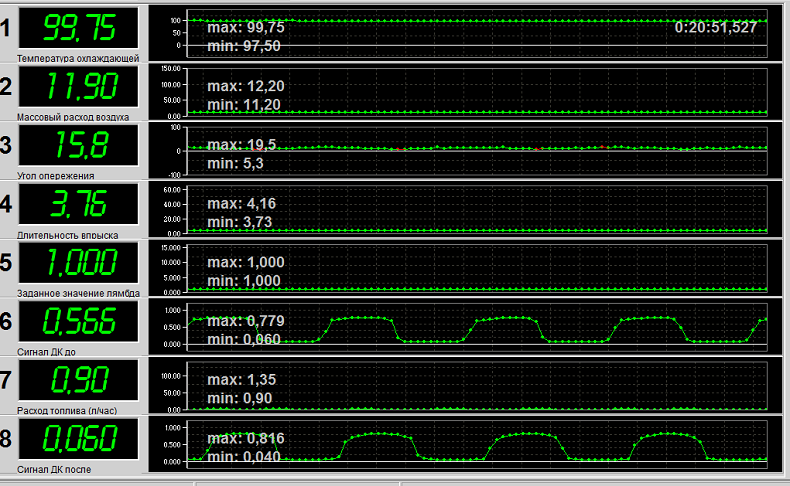Screen dimensions: 790x486
Task: Click the elapsed time stamp 0:20:51,527
Action: [715, 27]
